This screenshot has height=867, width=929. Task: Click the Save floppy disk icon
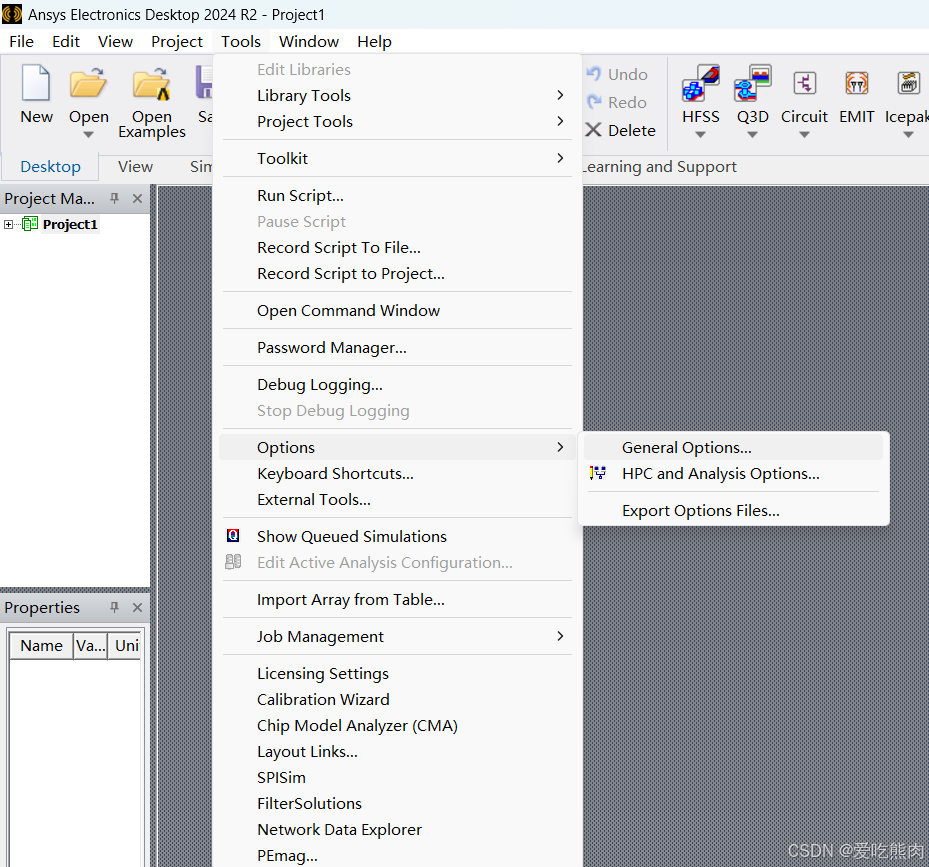pos(204,83)
